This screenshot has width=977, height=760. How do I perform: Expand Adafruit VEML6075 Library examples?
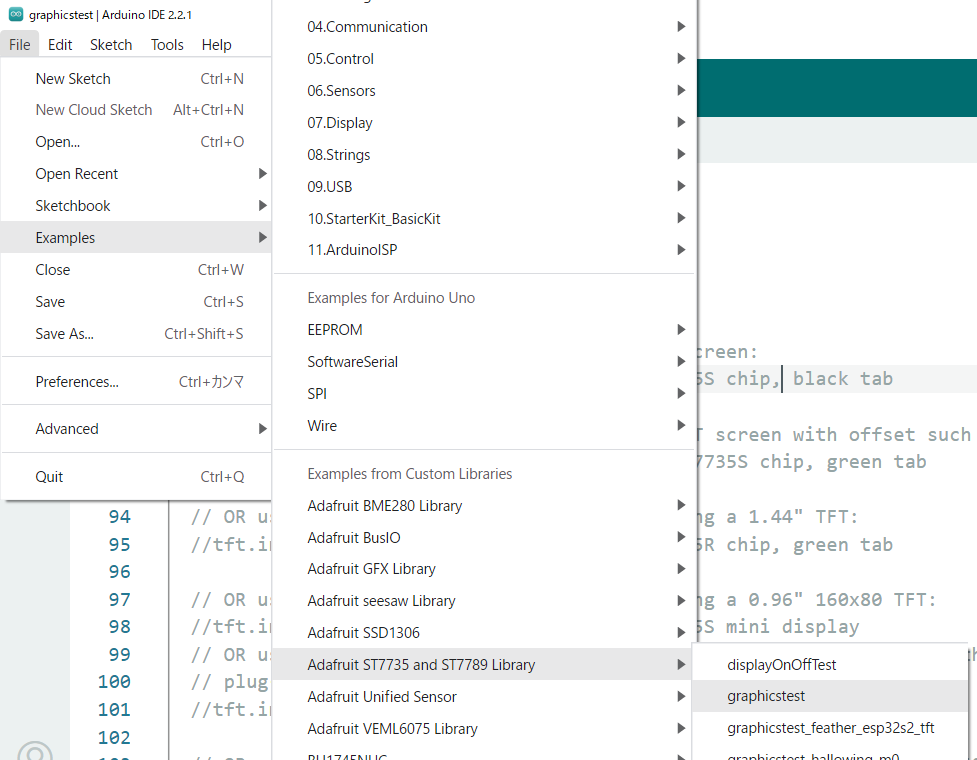coord(484,728)
